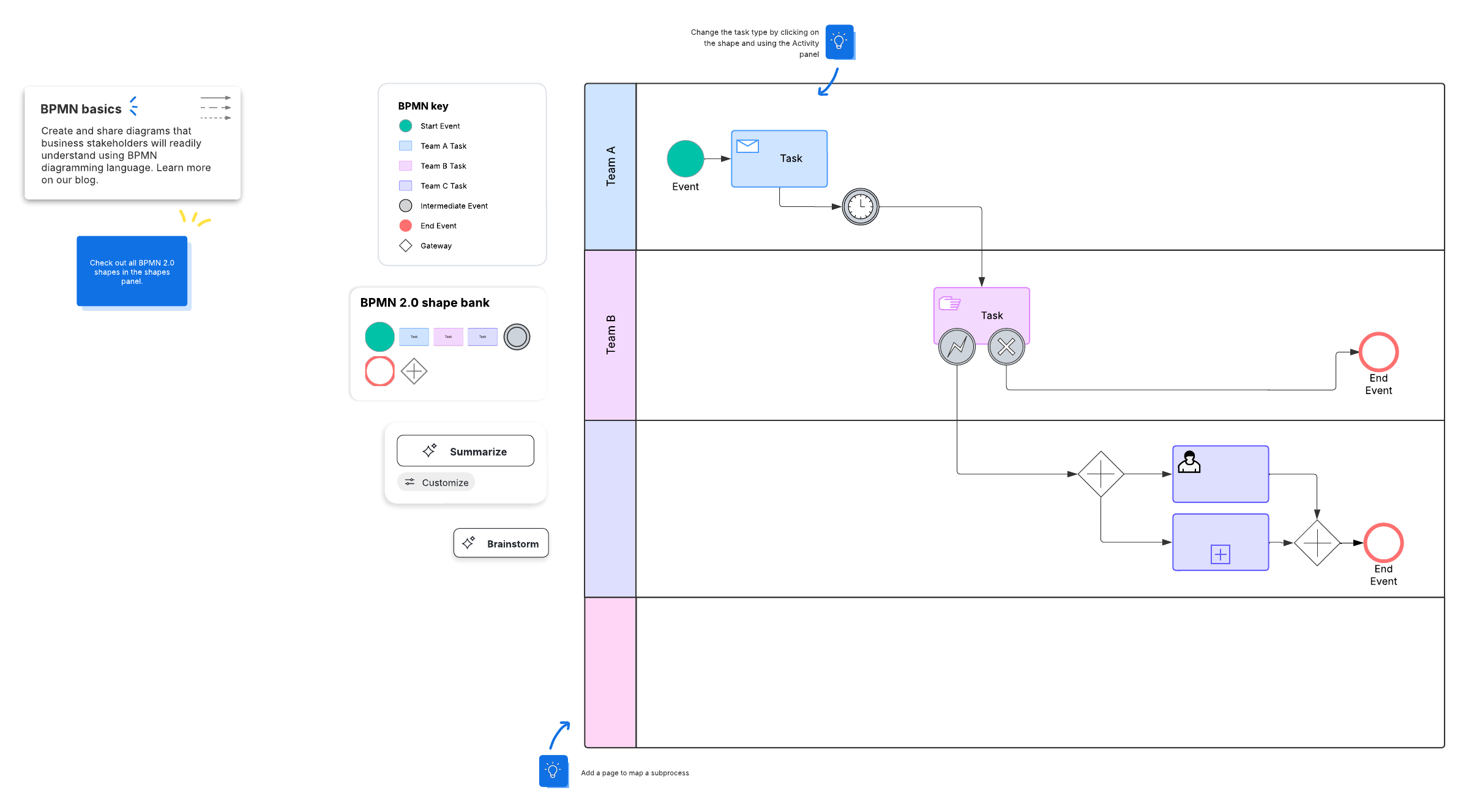Click the Team B pink task swatch in shape bank

[448, 337]
